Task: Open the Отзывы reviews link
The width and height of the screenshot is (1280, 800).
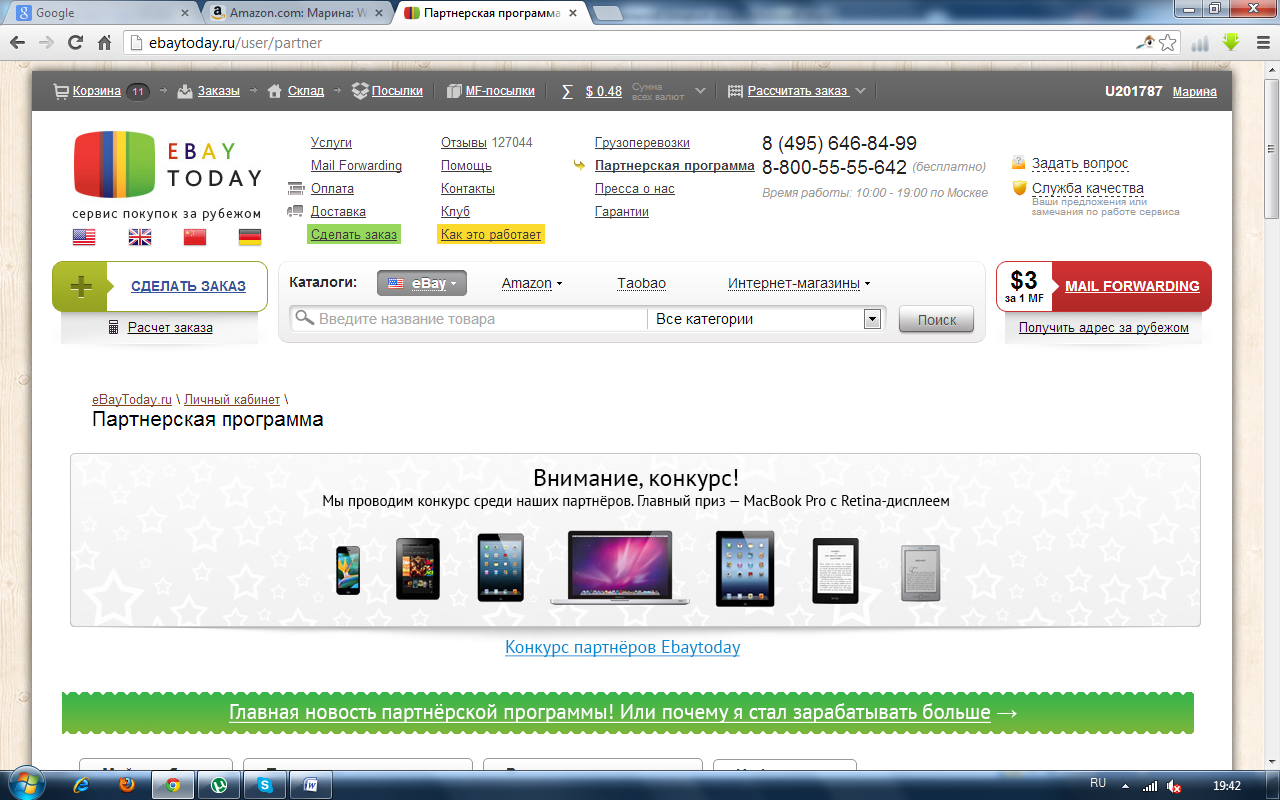Action: click(464, 143)
